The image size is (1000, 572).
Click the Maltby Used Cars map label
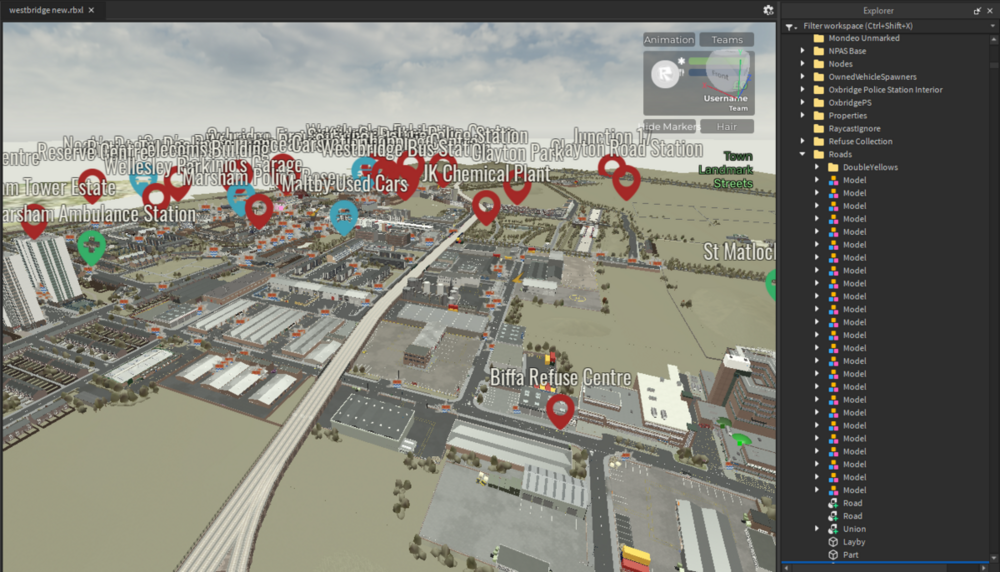coord(344,184)
